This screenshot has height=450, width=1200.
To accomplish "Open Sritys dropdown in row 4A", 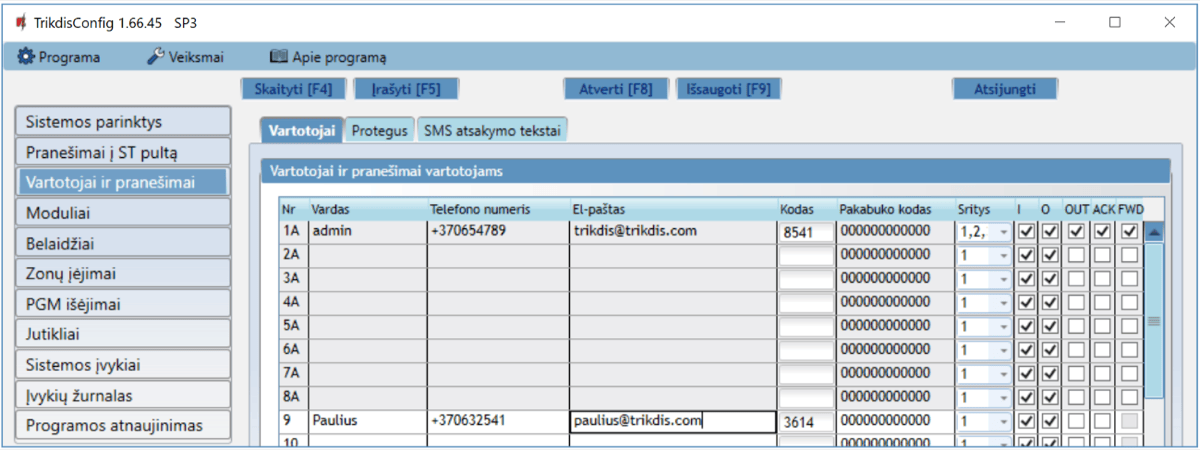I will click(x=1003, y=303).
